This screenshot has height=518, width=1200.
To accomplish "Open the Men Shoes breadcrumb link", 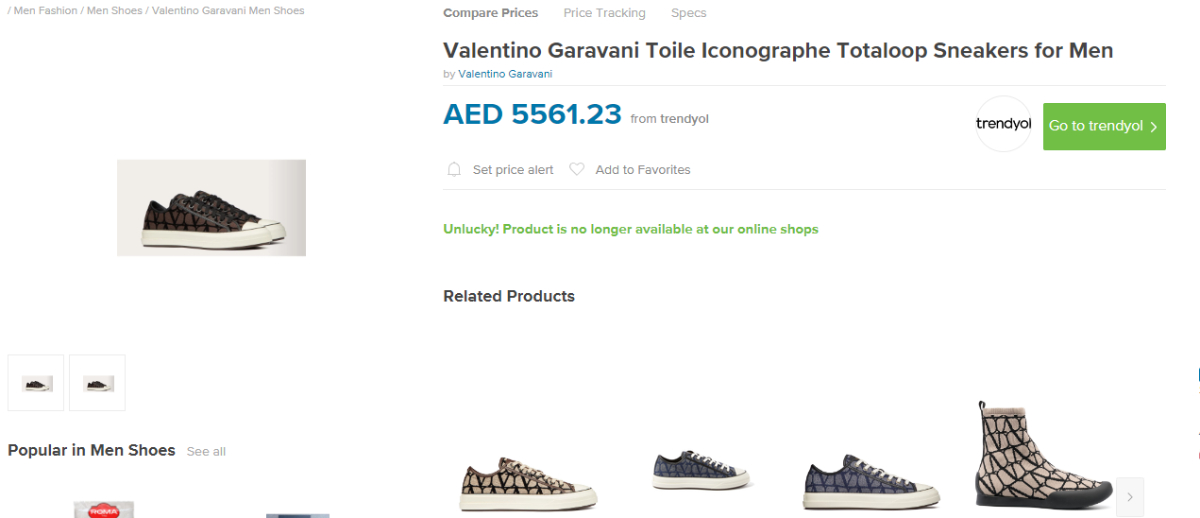I will point(114,11).
